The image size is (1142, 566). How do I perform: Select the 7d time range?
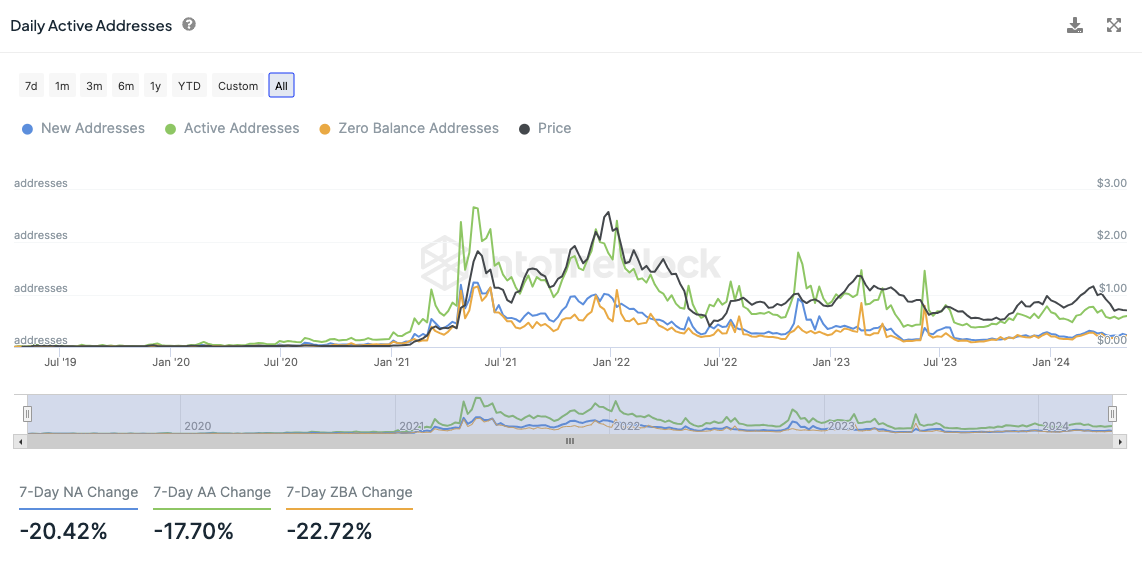pyautogui.click(x=31, y=86)
